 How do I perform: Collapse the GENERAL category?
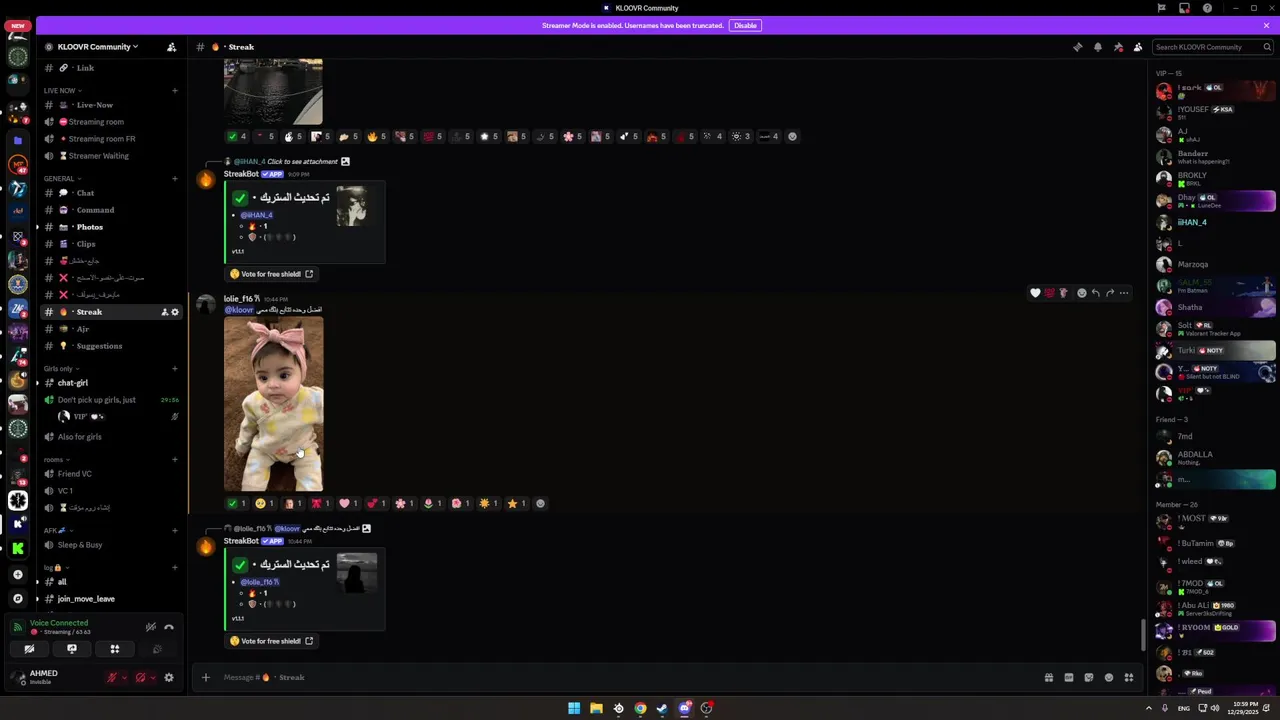point(61,178)
